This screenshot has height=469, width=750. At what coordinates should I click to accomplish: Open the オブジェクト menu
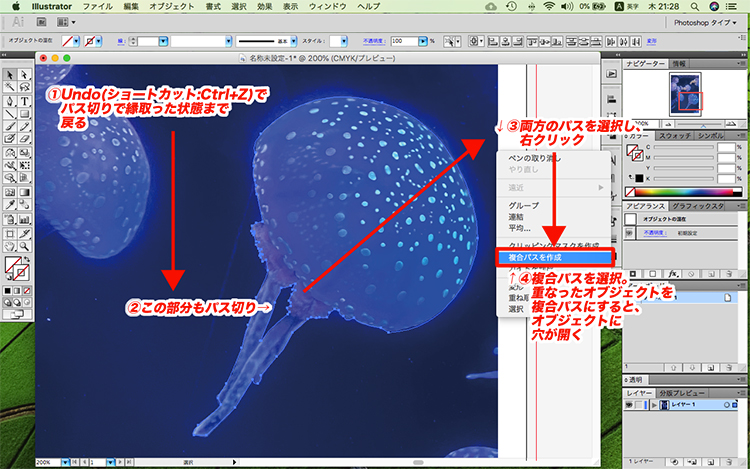point(172,7)
